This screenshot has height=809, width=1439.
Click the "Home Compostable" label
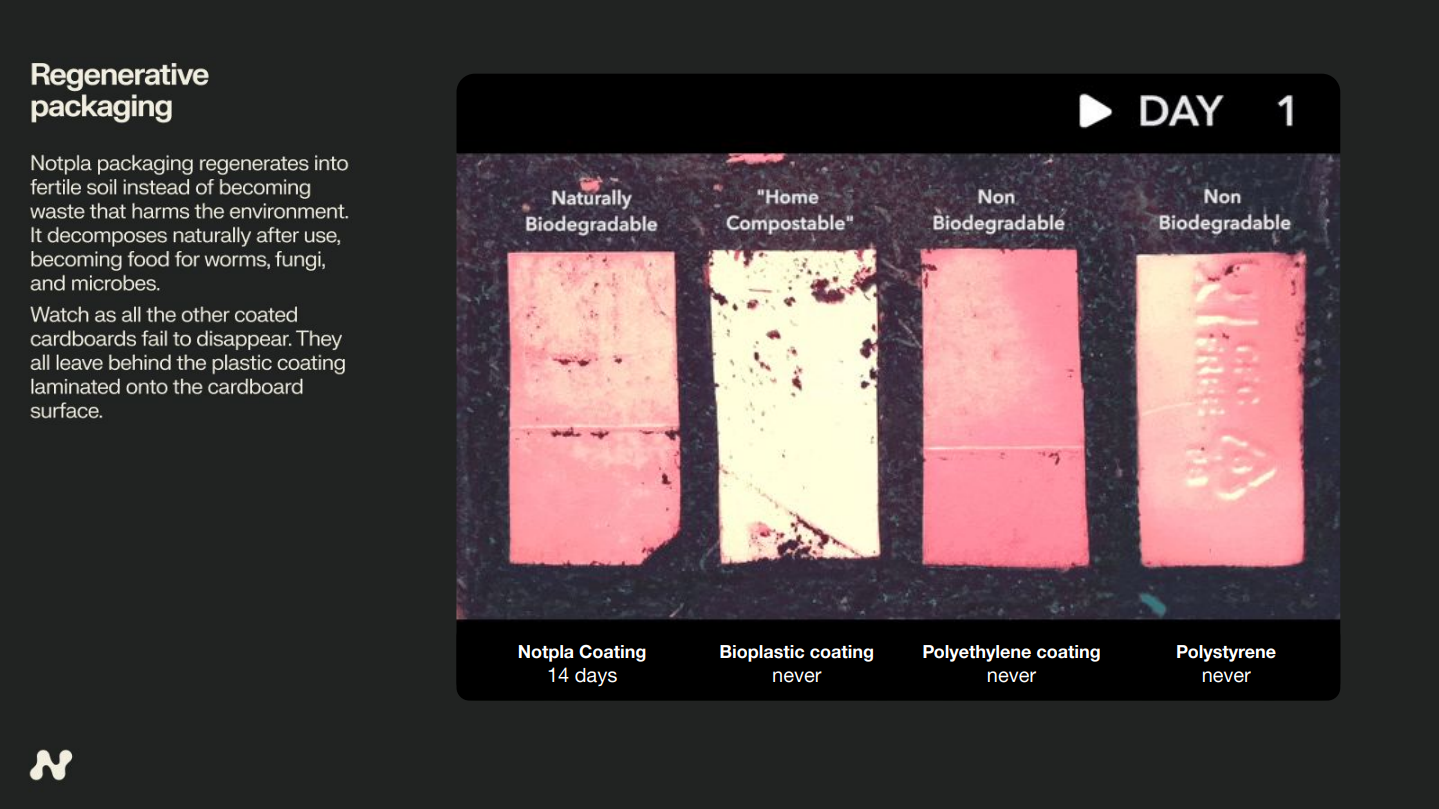[790, 210]
